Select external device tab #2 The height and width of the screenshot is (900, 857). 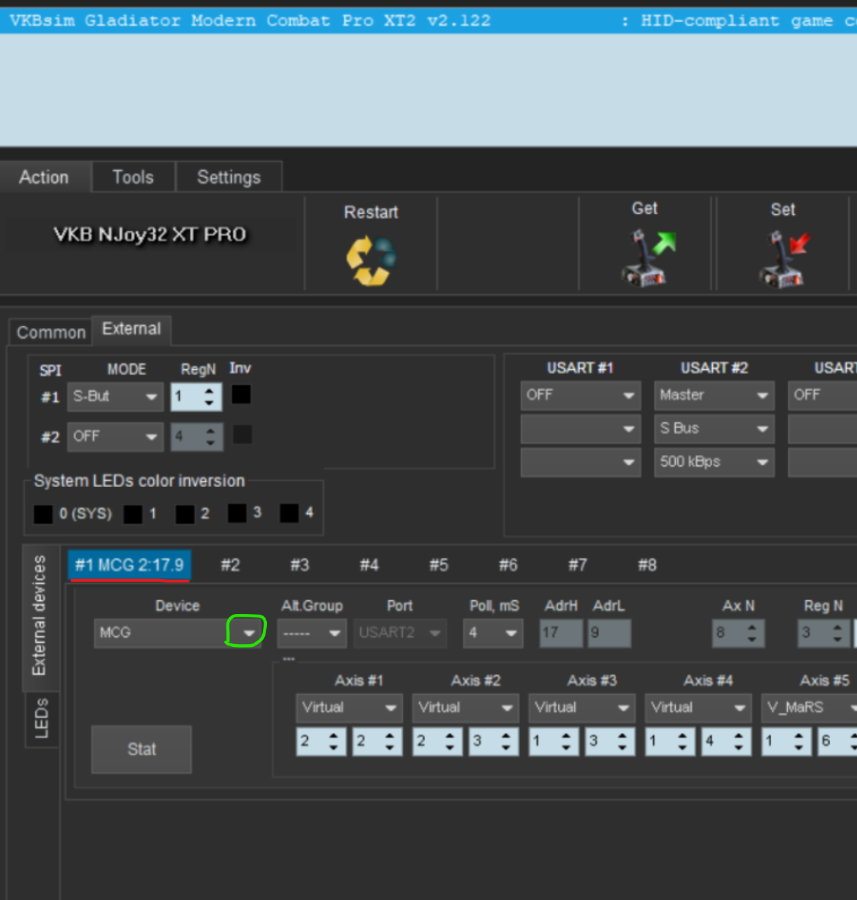click(230, 565)
